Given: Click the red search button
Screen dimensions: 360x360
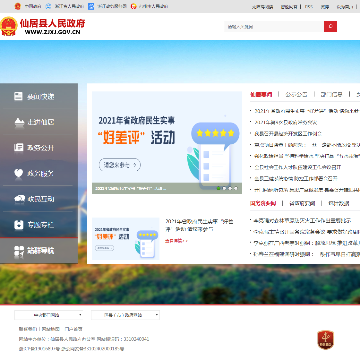Looking at the screenshot, I should [x=330, y=27].
